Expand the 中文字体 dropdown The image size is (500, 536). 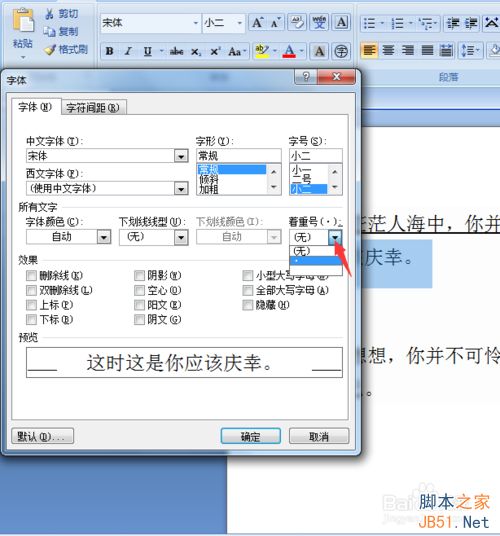(x=181, y=156)
